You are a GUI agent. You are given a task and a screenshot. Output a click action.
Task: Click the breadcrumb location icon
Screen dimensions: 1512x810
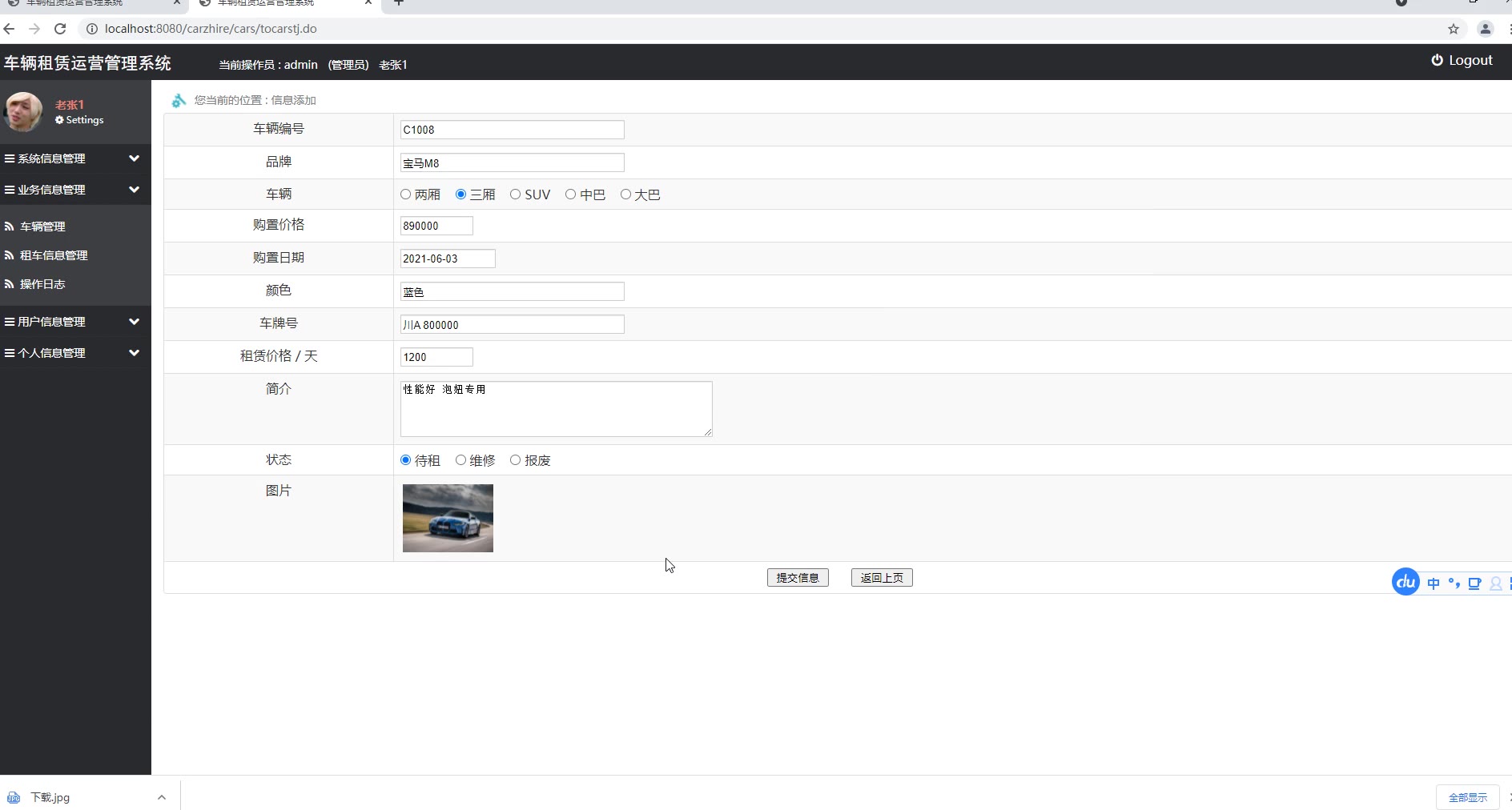pos(179,100)
